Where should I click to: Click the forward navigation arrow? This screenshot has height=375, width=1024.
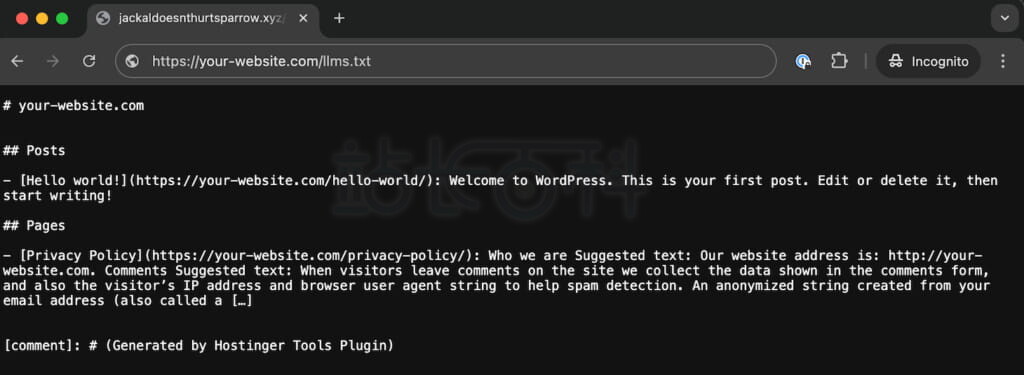(53, 61)
